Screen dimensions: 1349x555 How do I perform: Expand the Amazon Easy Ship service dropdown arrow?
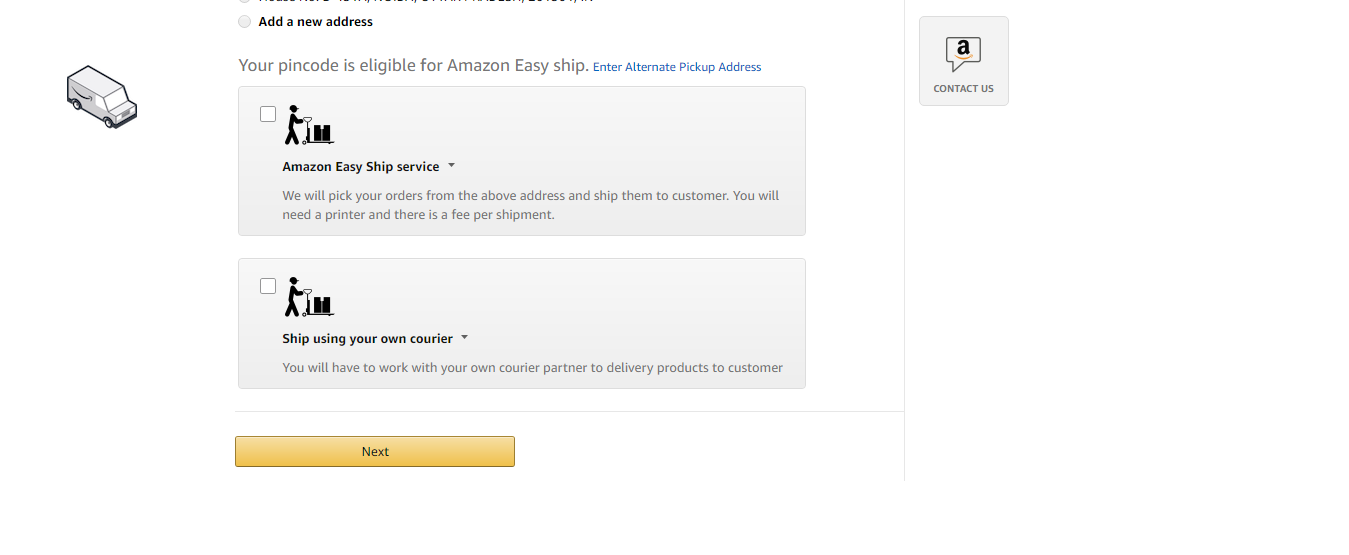pos(451,166)
